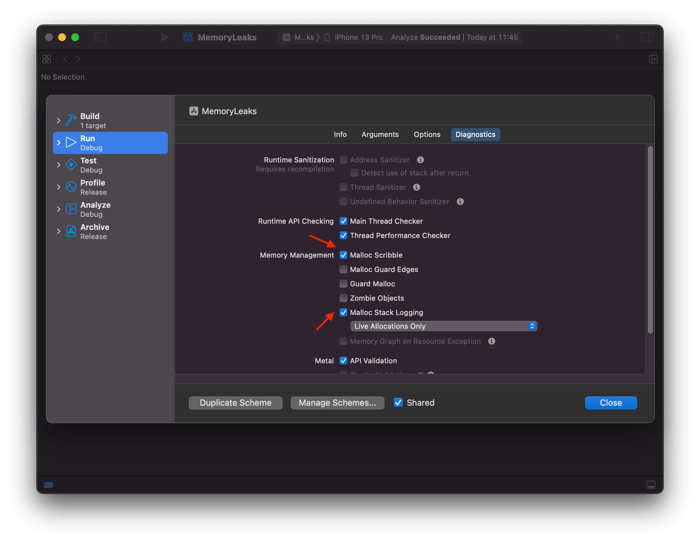Expand the Archive action disclosure chevron
Viewport: 700px width, 542px height.
pos(58,231)
